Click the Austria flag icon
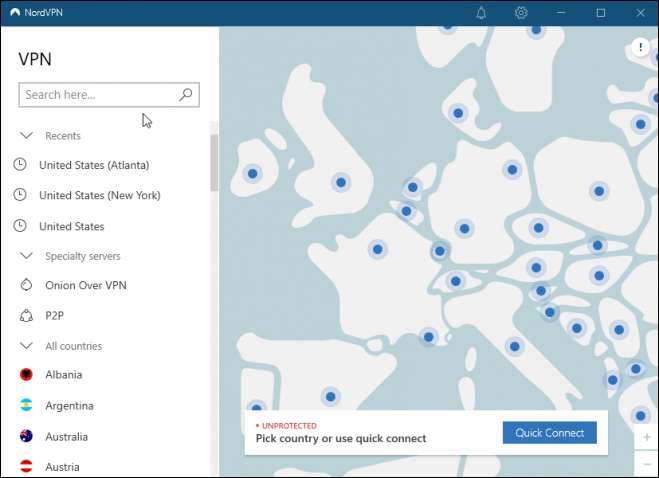 (x=26, y=467)
